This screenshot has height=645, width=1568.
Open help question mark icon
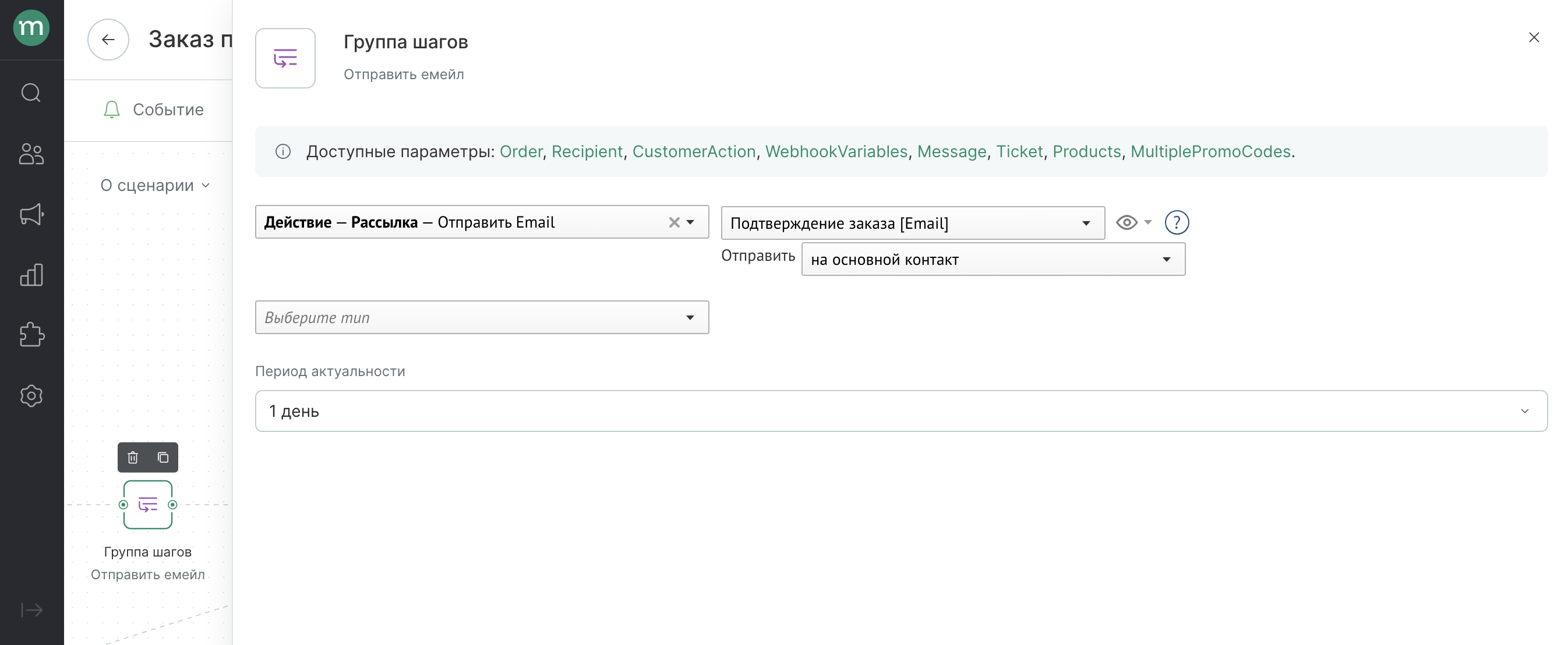point(1177,223)
